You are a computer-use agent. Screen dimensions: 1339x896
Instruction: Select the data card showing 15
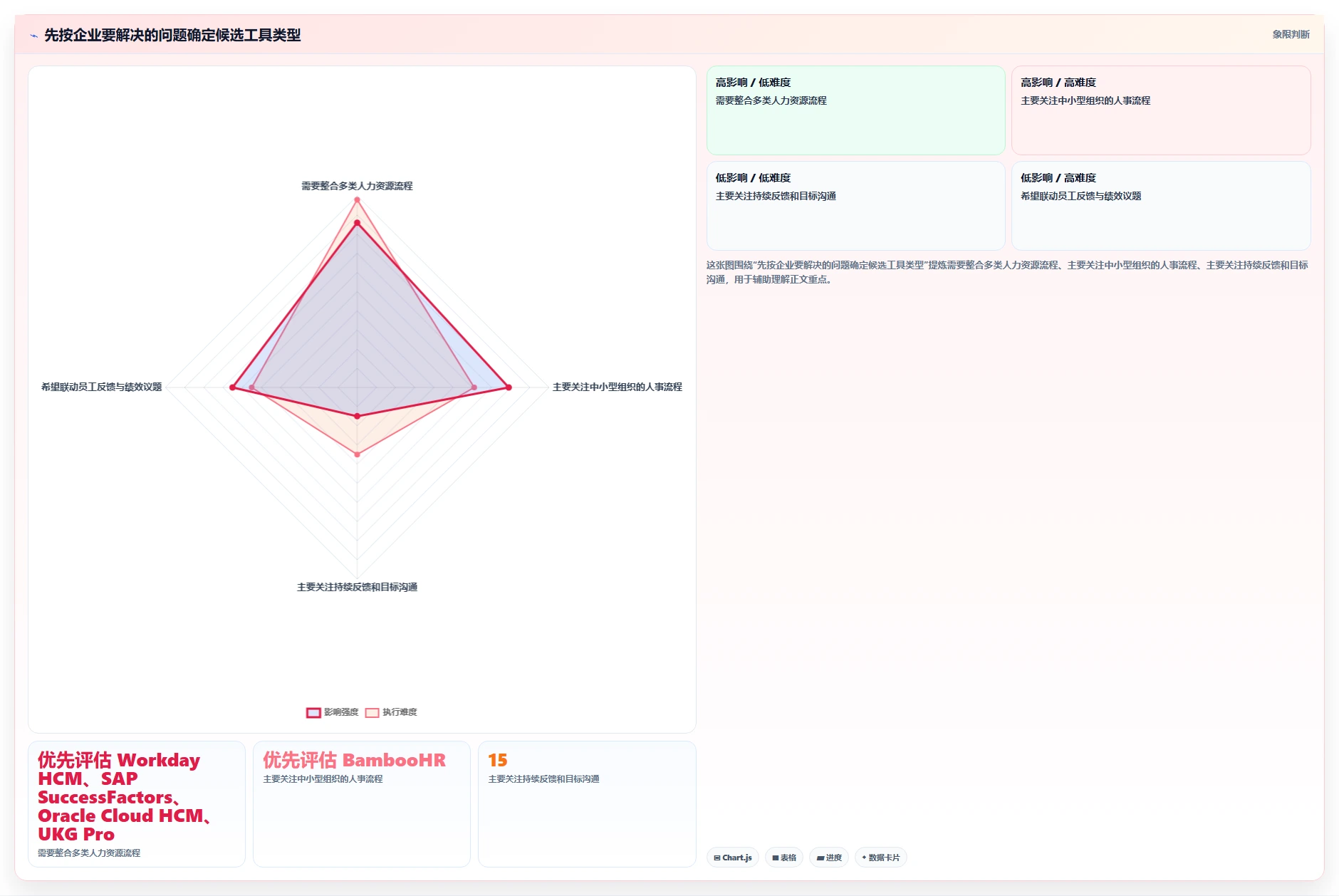tap(587, 804)
